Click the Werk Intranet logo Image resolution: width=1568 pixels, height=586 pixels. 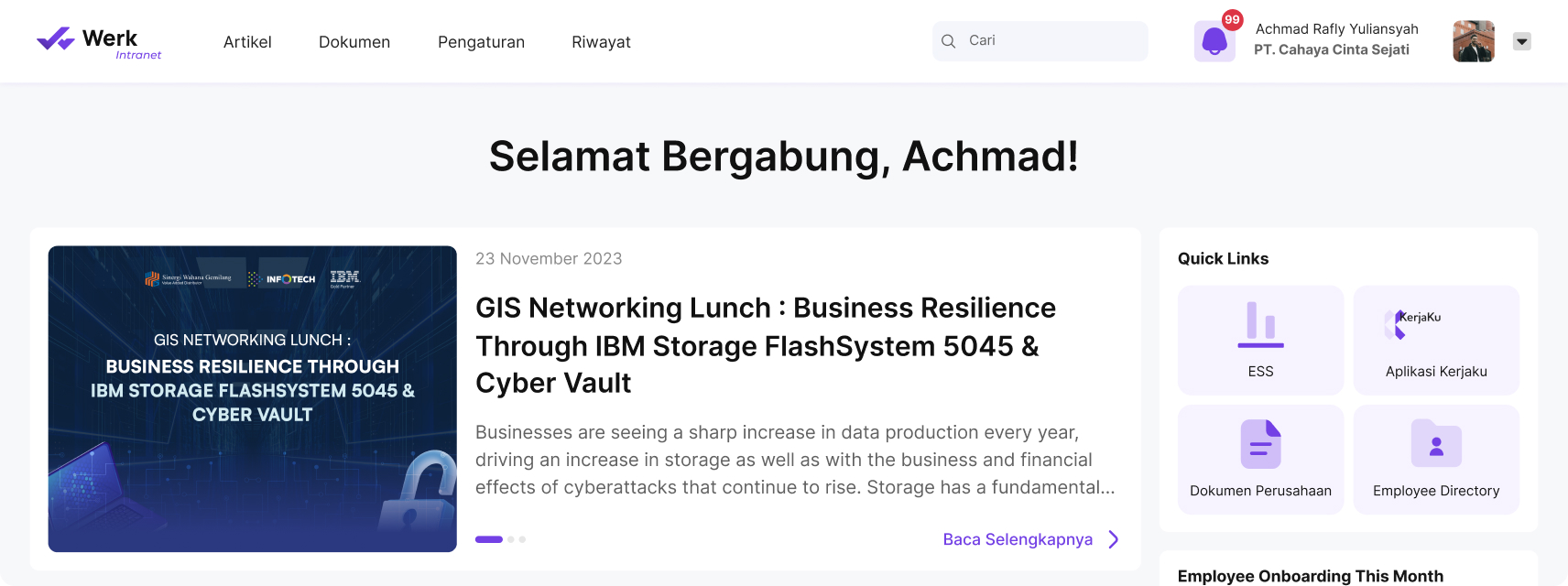coord(99,42)
